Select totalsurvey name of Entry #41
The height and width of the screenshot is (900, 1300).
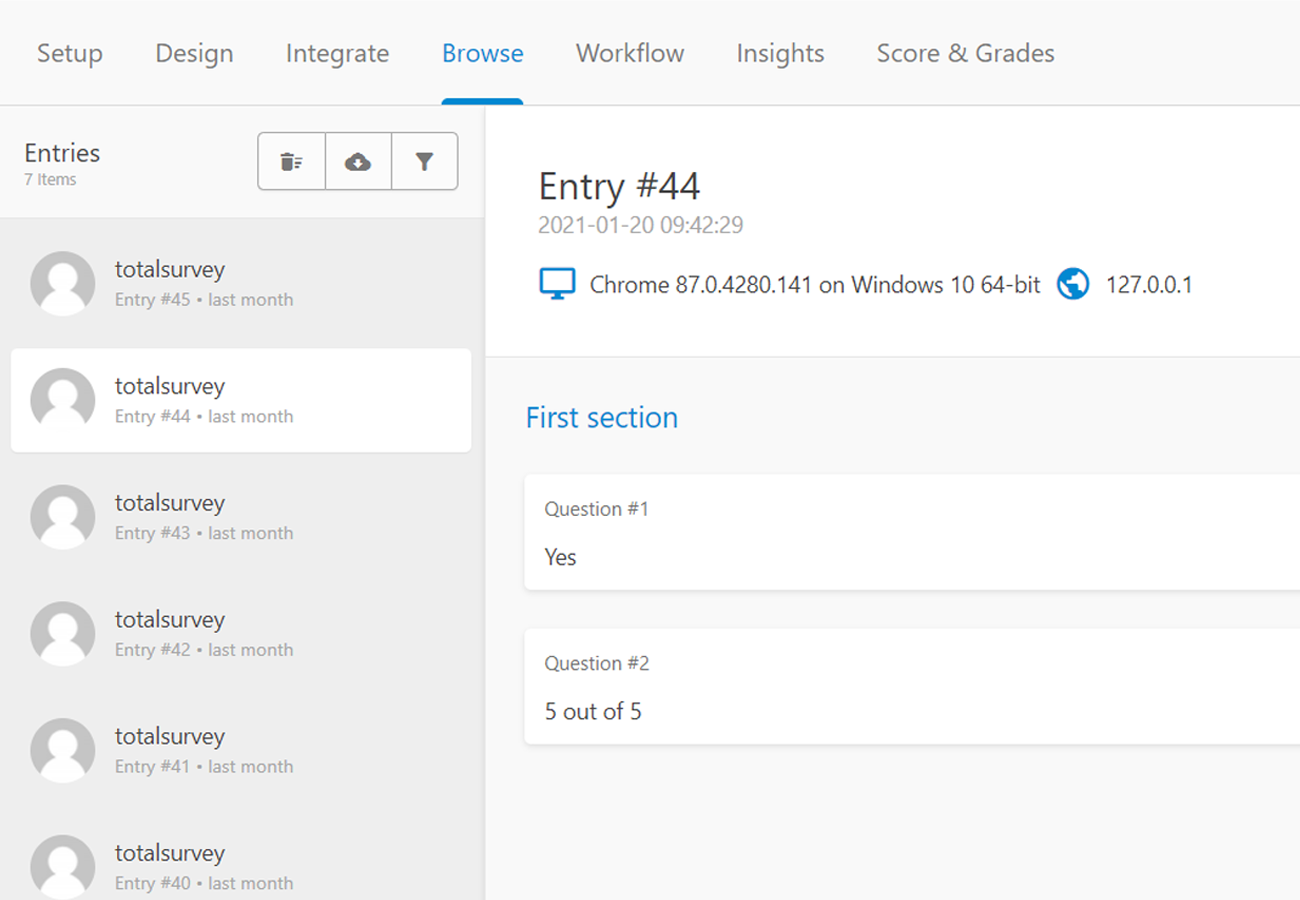click(170, 736)
